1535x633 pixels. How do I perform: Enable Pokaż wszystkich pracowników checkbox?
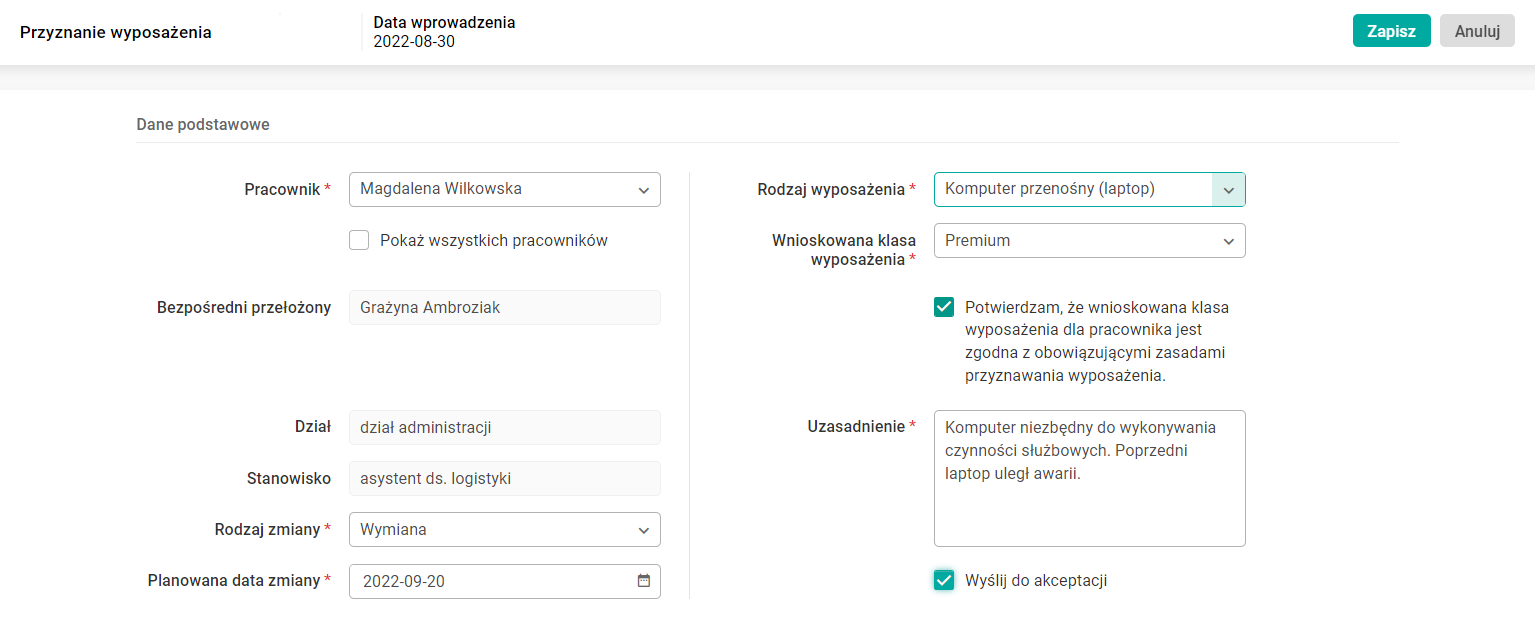[x=359, y=240]
